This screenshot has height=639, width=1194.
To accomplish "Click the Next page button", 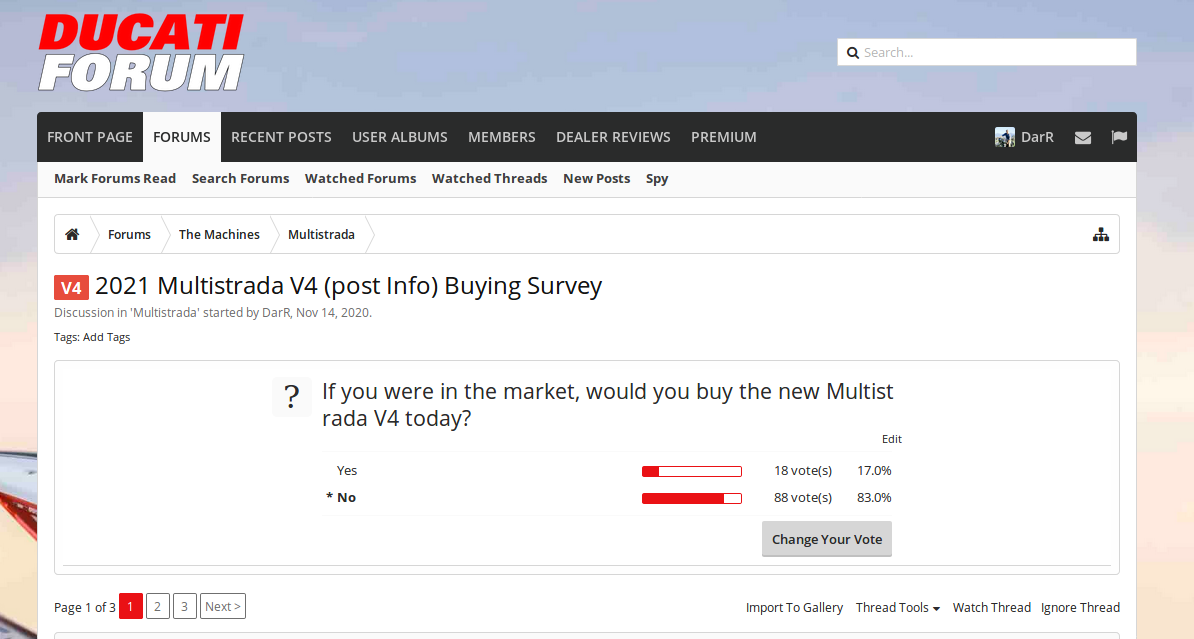I will pos(222,606).
